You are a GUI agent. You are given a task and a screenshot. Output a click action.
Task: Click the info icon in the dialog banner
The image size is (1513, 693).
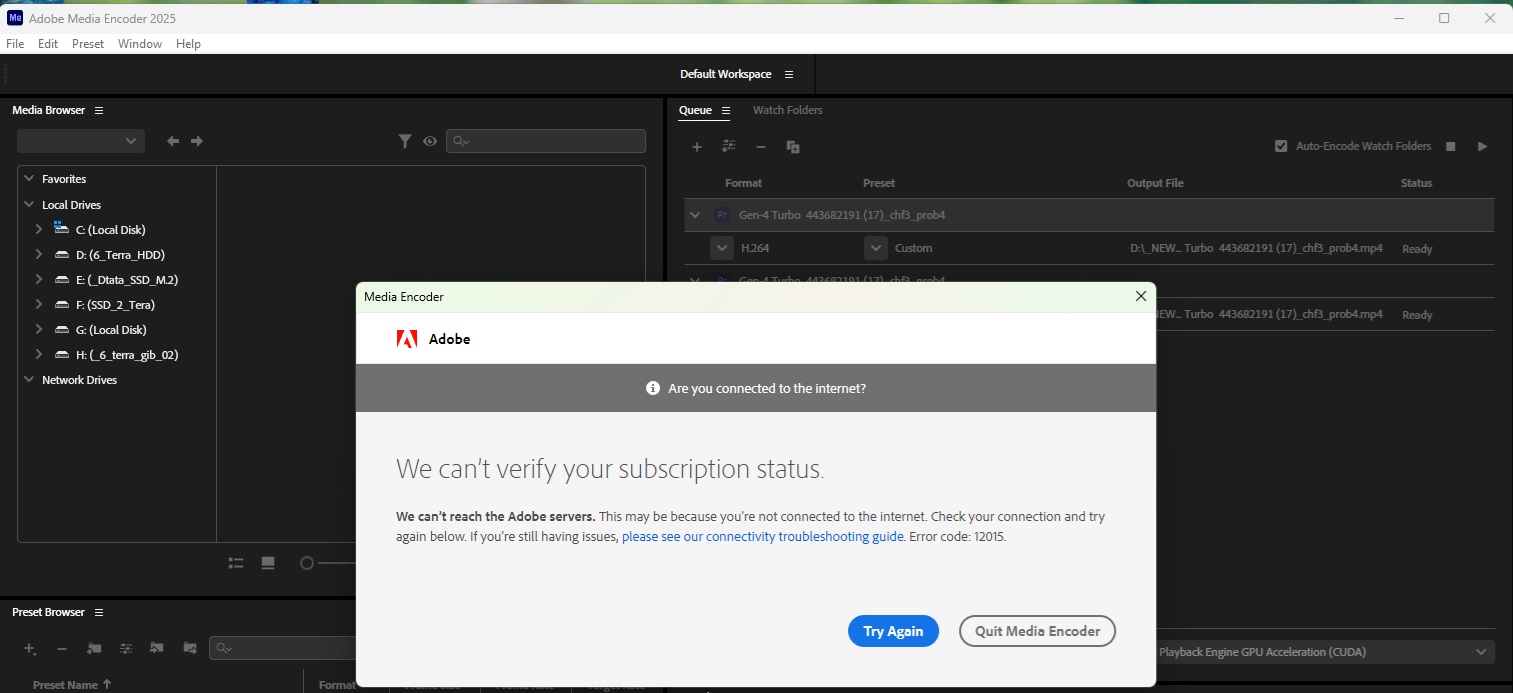[653, 388]
